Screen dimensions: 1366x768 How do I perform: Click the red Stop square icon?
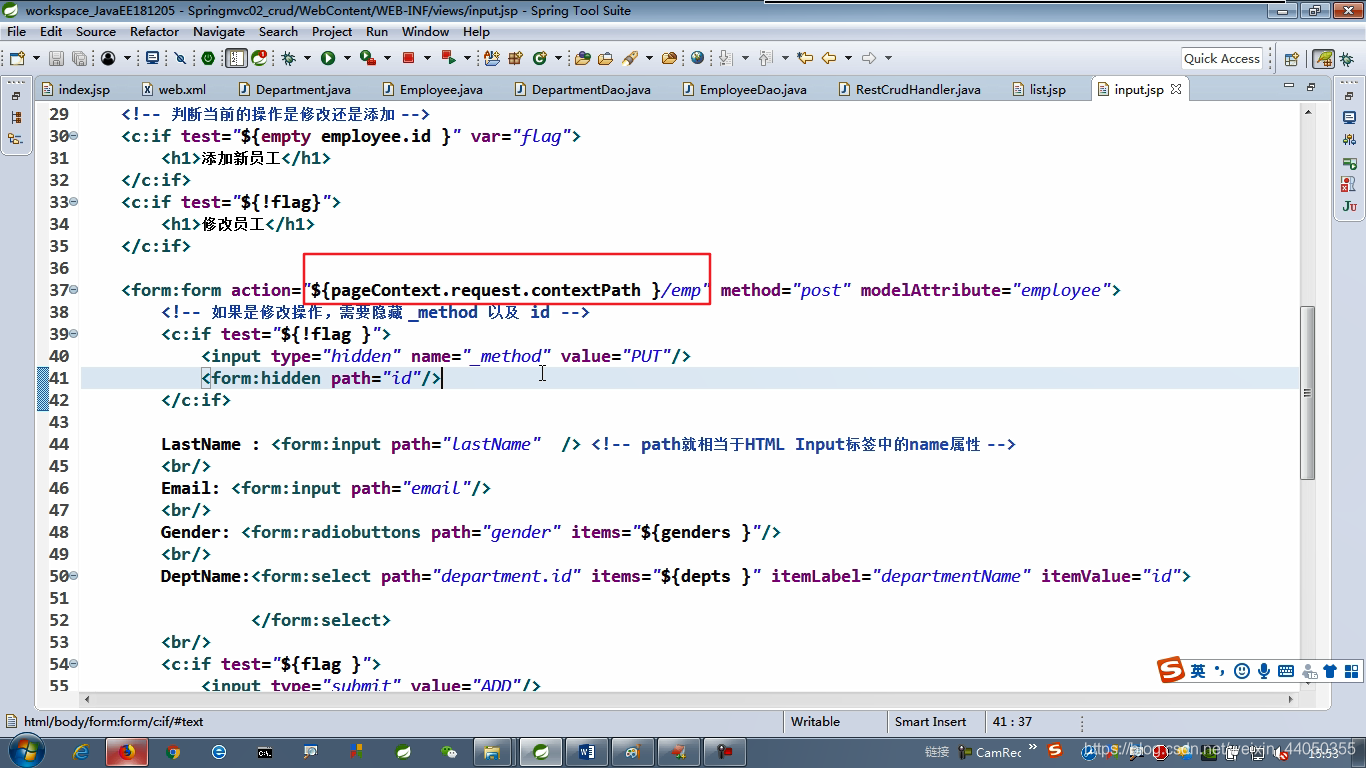pos(408,58)
